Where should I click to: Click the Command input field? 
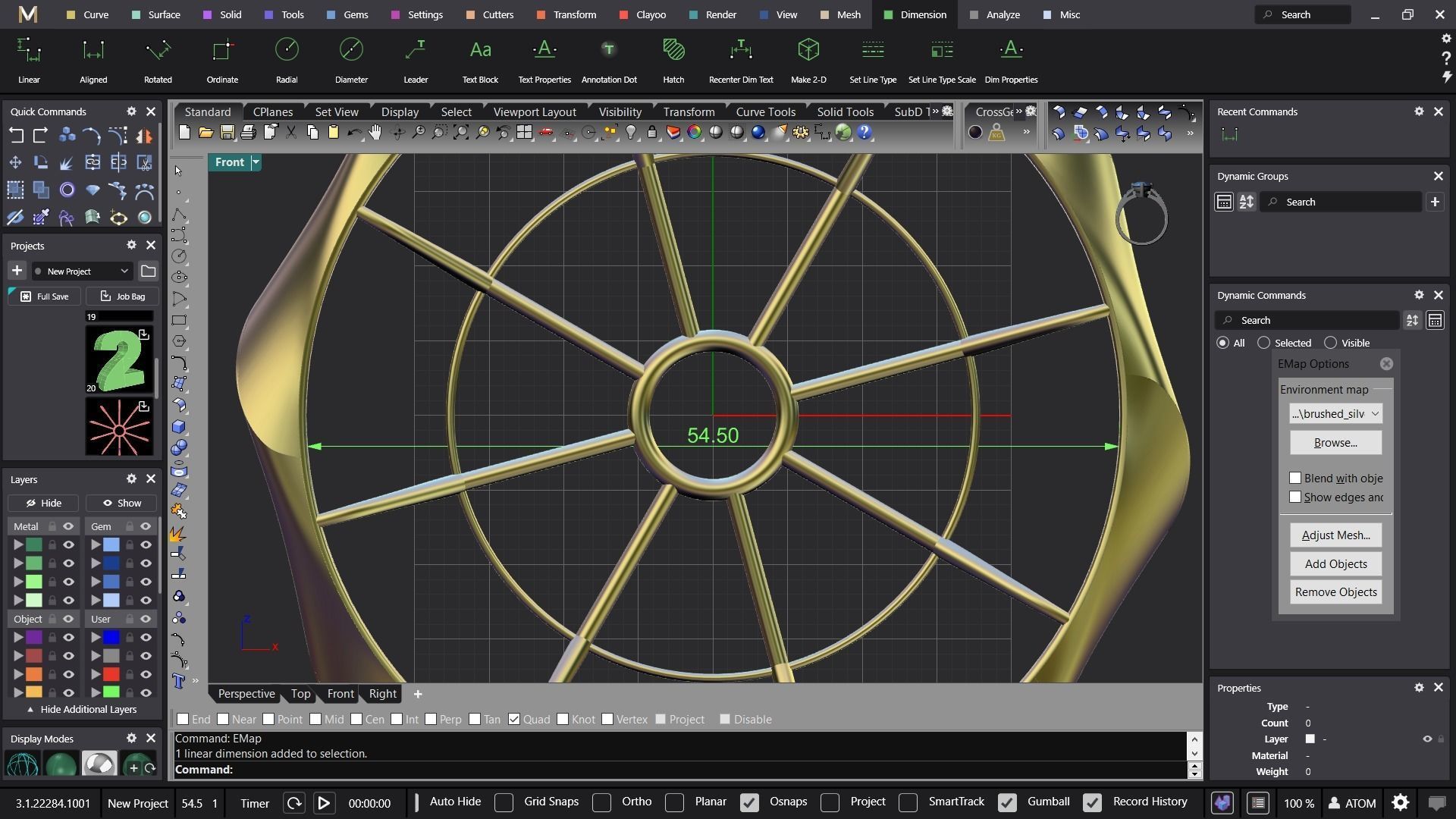coord(682,770)
